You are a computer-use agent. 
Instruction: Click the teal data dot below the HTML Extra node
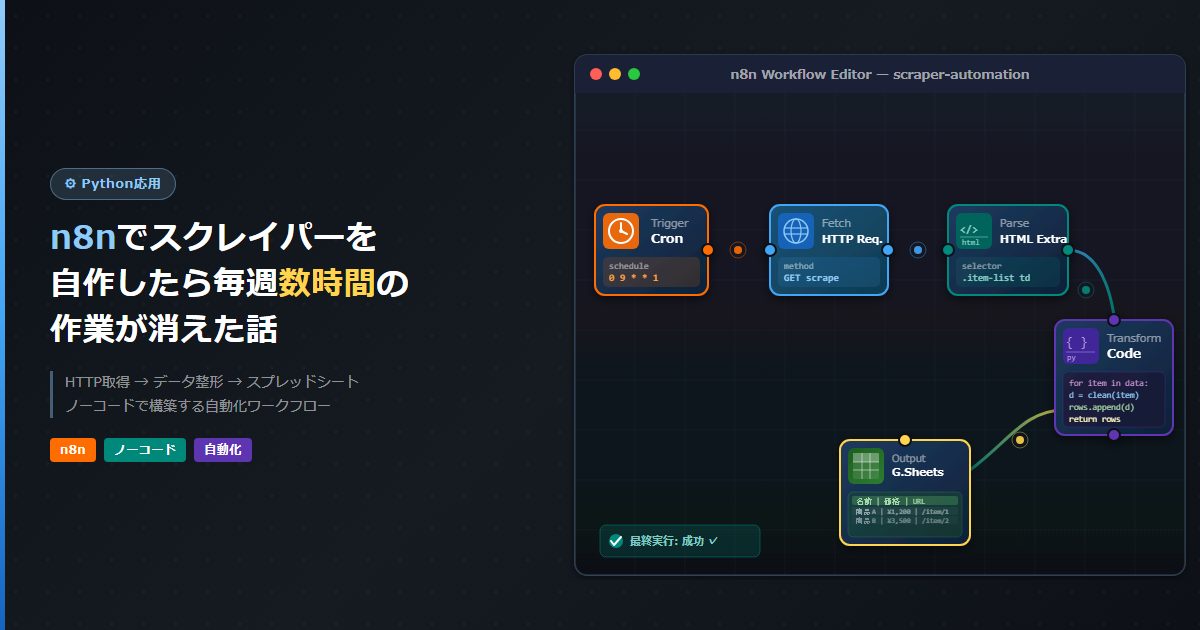click(1086, 290)
